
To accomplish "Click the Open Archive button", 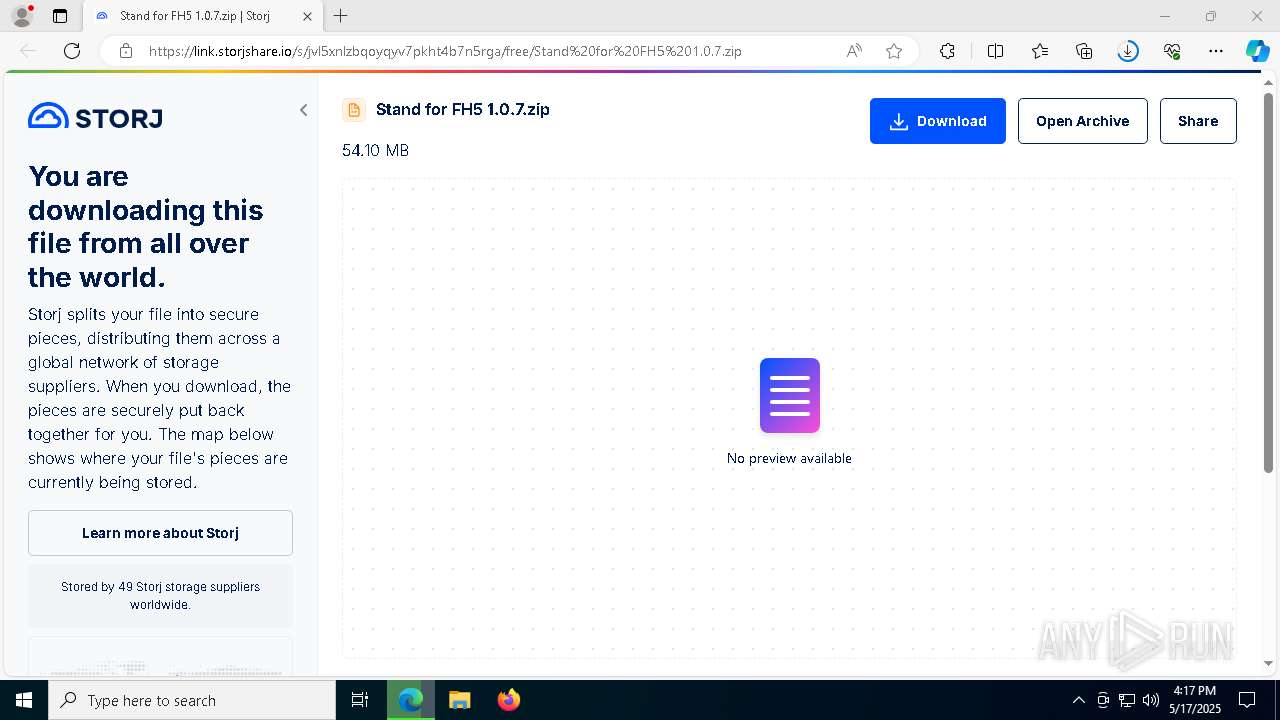I will tap(1082, 121).
